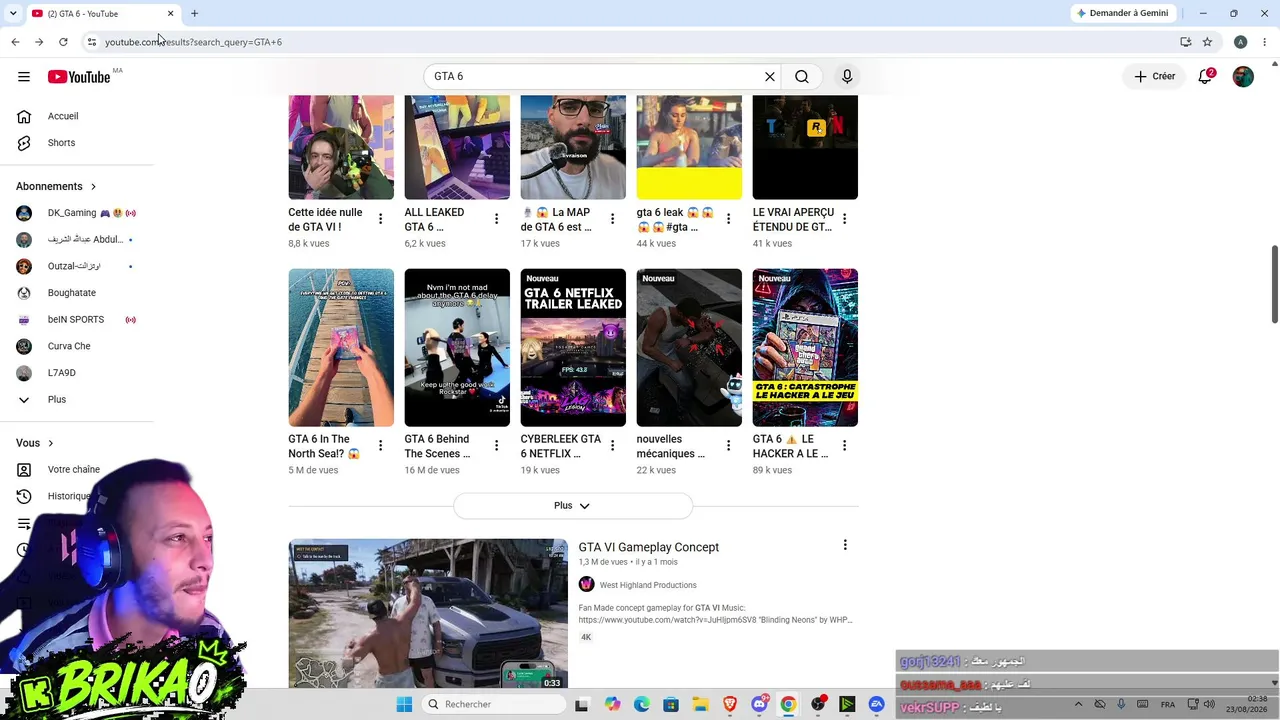Open options for 'nouvelles mécaniques' short
This screenshot has width=1280, height=720.
click(728, 446)
